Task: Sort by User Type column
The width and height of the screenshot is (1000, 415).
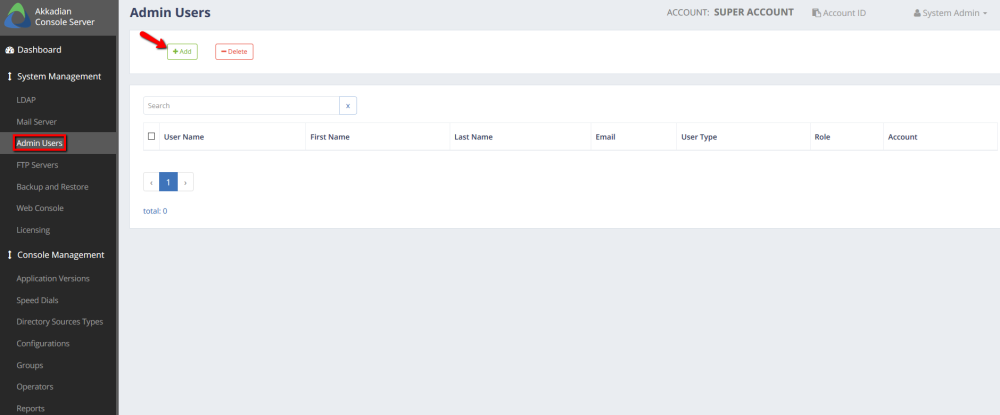Action: pyautogui.click(x=699, y=137)
